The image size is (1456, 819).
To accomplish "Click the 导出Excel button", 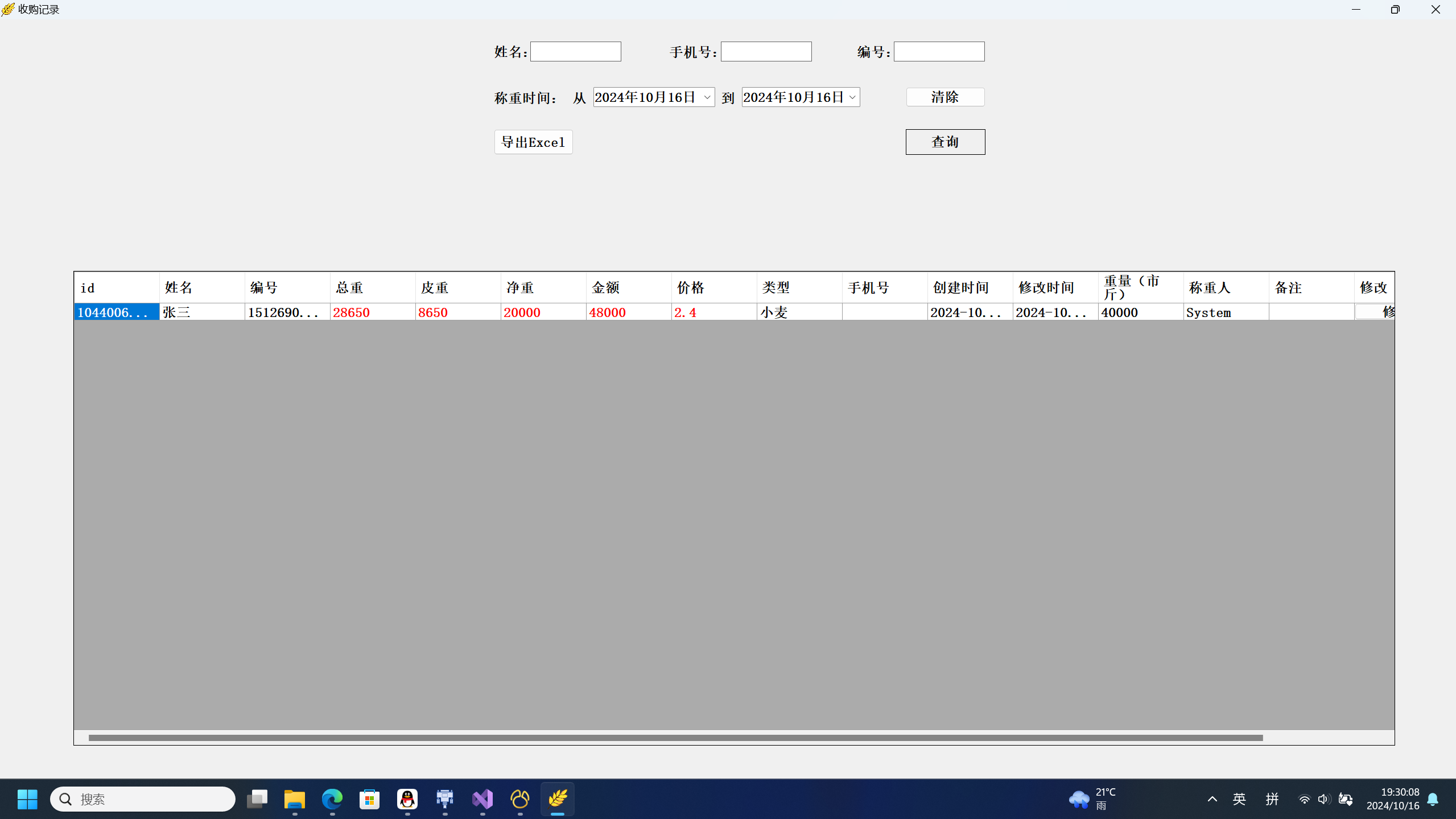I will click(x=533, y=142).
